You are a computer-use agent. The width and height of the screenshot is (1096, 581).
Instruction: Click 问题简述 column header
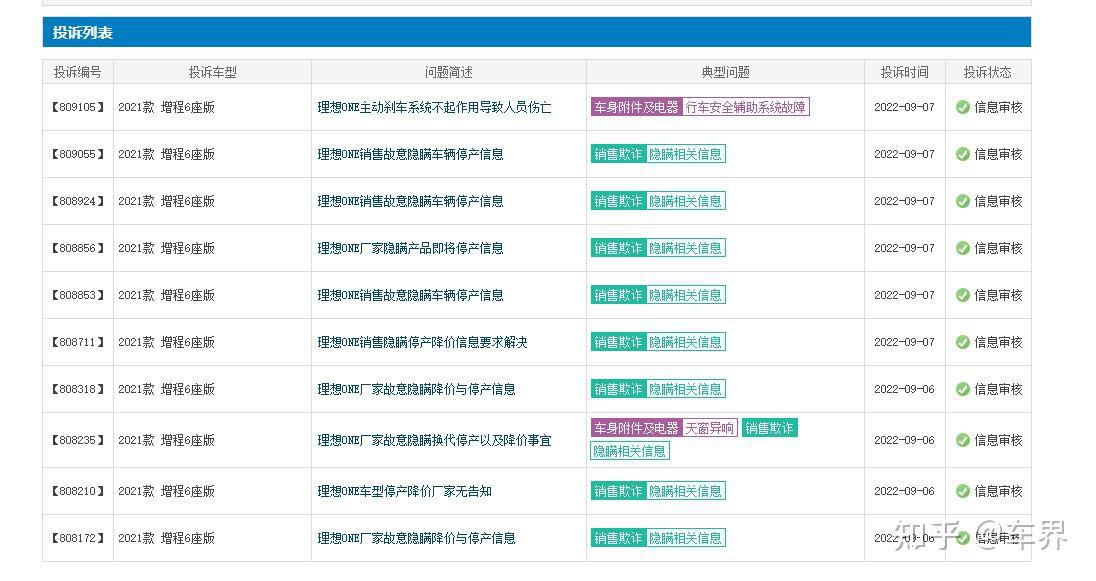pyautogui.click(x=449, y=72)
